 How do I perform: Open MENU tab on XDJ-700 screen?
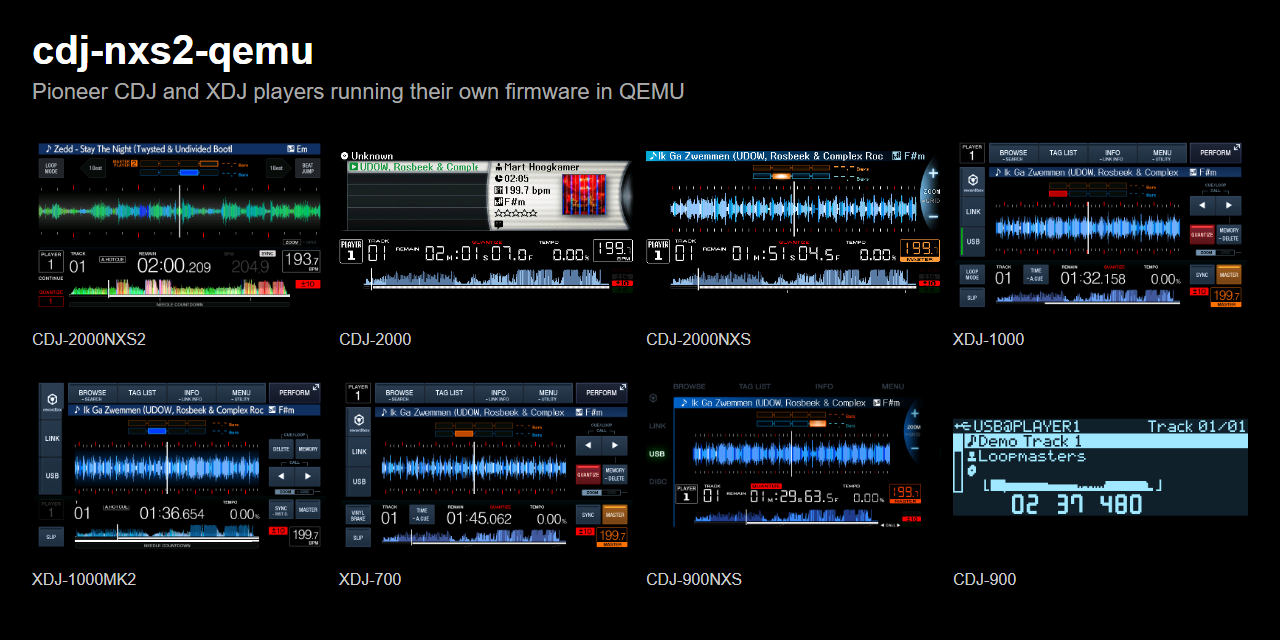(548, 393)
